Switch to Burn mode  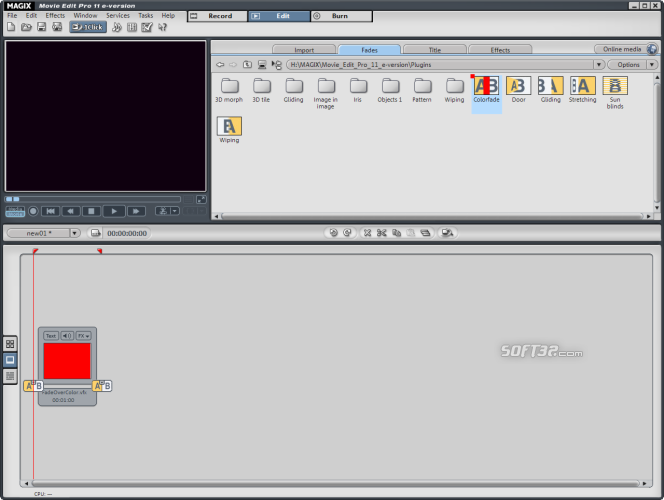click(342, 16)
